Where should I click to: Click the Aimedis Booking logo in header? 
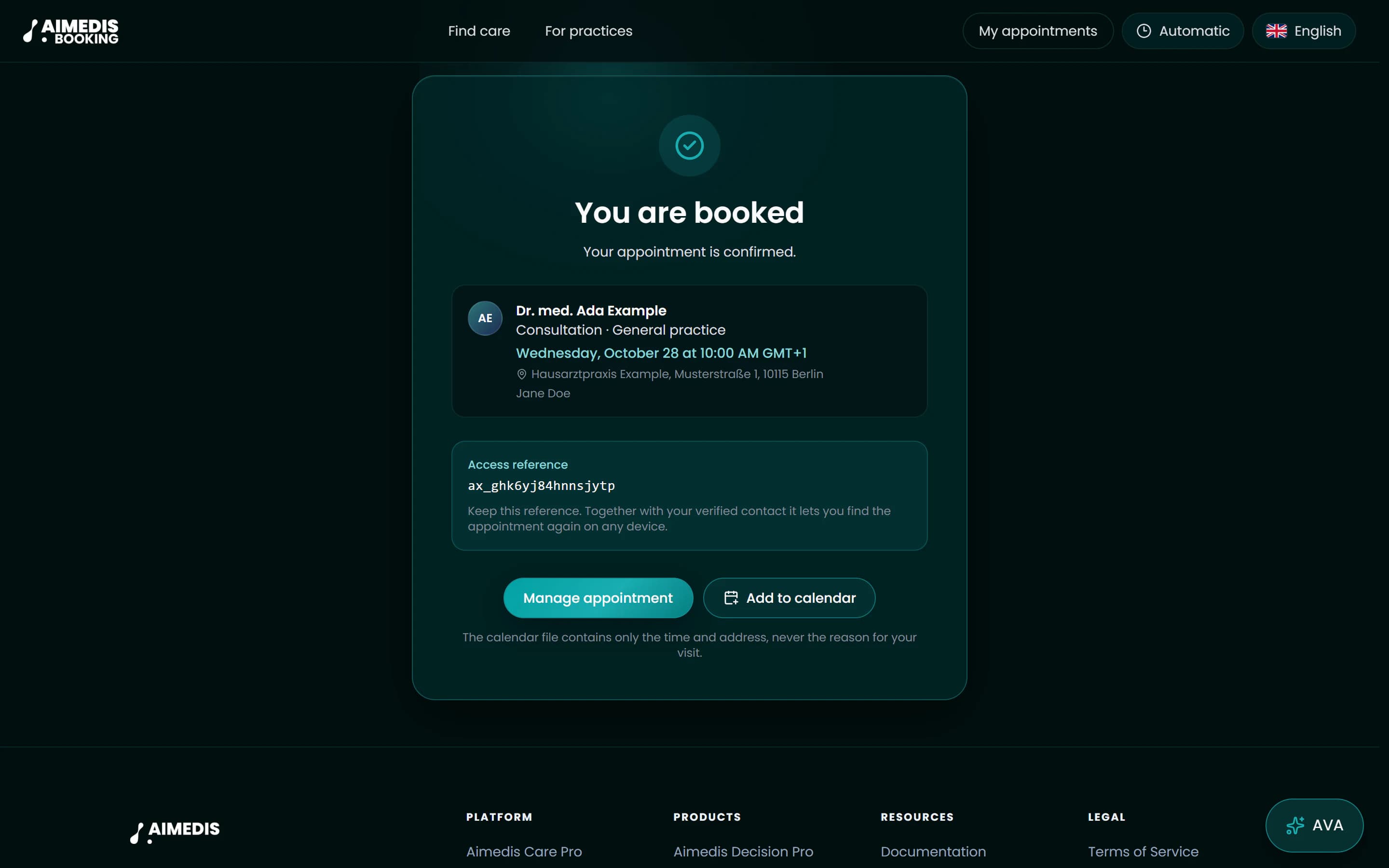point(70,31)
